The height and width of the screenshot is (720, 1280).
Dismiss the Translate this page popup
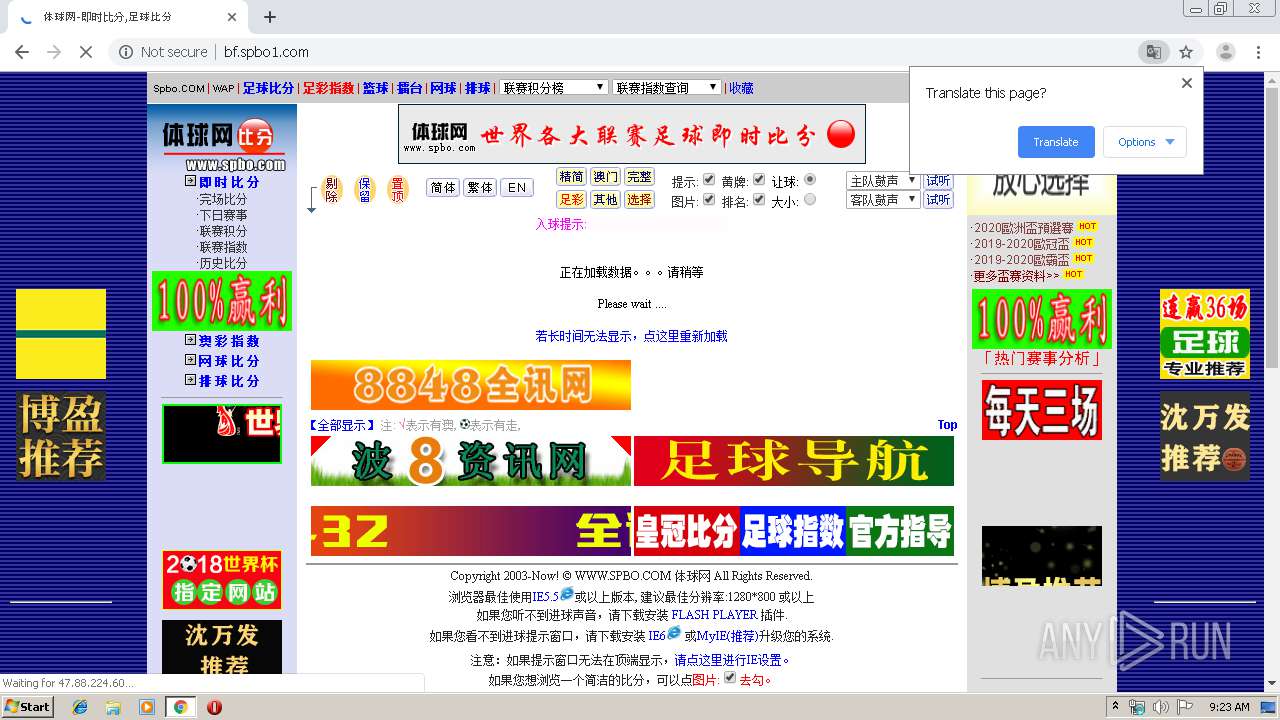coord(1187,83)
